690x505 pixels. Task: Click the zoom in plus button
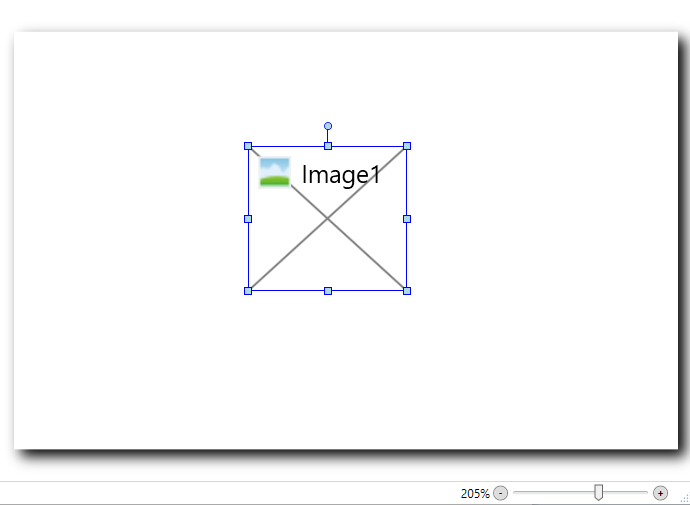tap(660, 493)
